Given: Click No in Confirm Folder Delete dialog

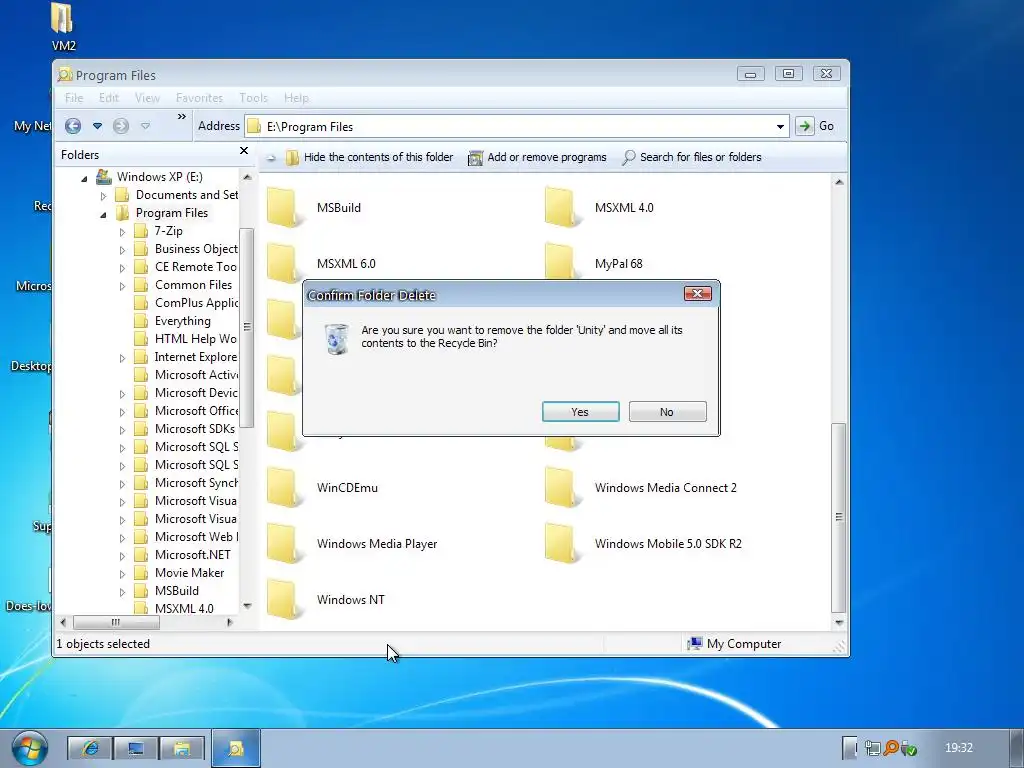Looking at the screenshot, I should tap(667, 411).
